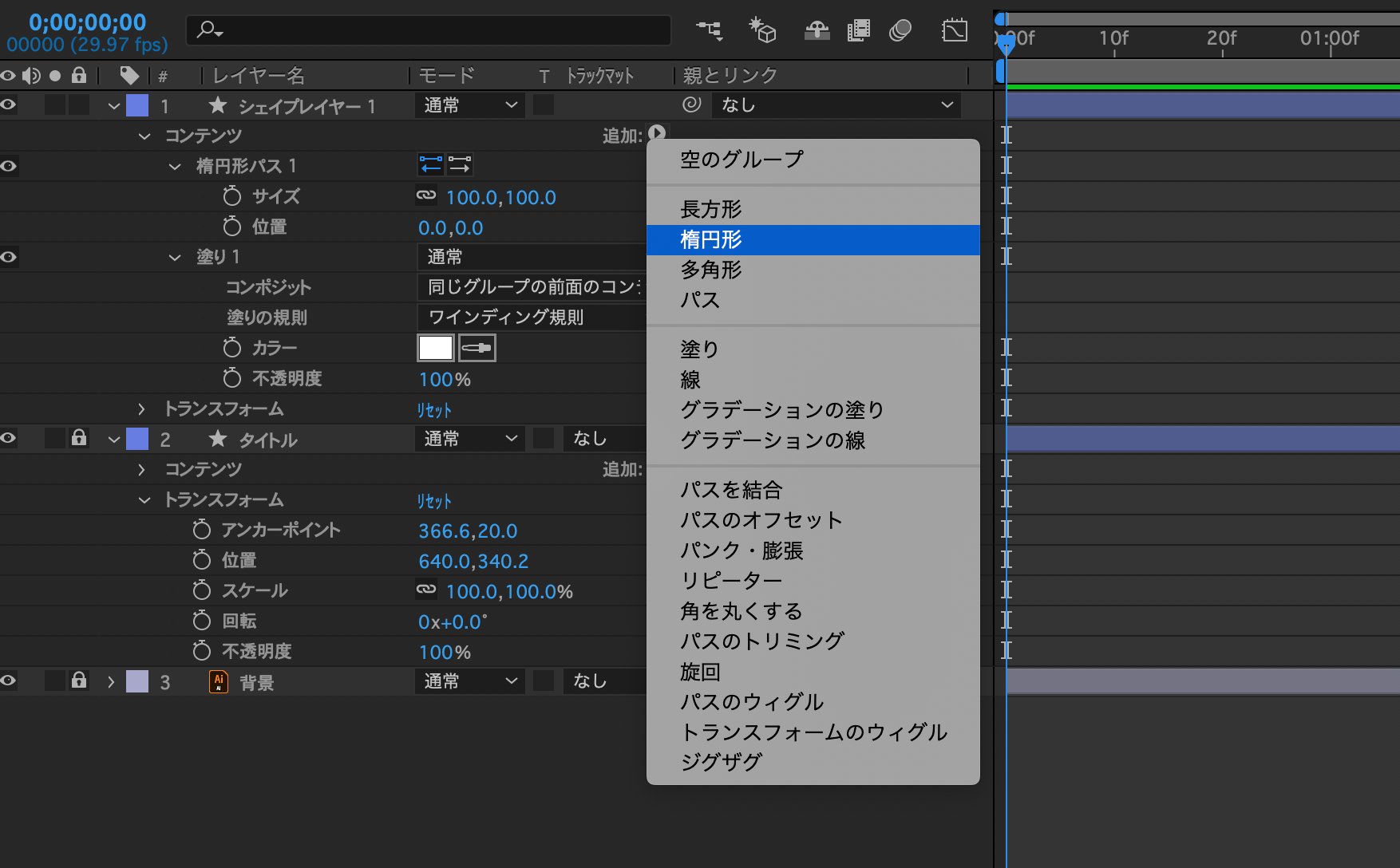
Task: Open blend mode dropdown for シェイプレイヤー 1
Action: (470, 105)
